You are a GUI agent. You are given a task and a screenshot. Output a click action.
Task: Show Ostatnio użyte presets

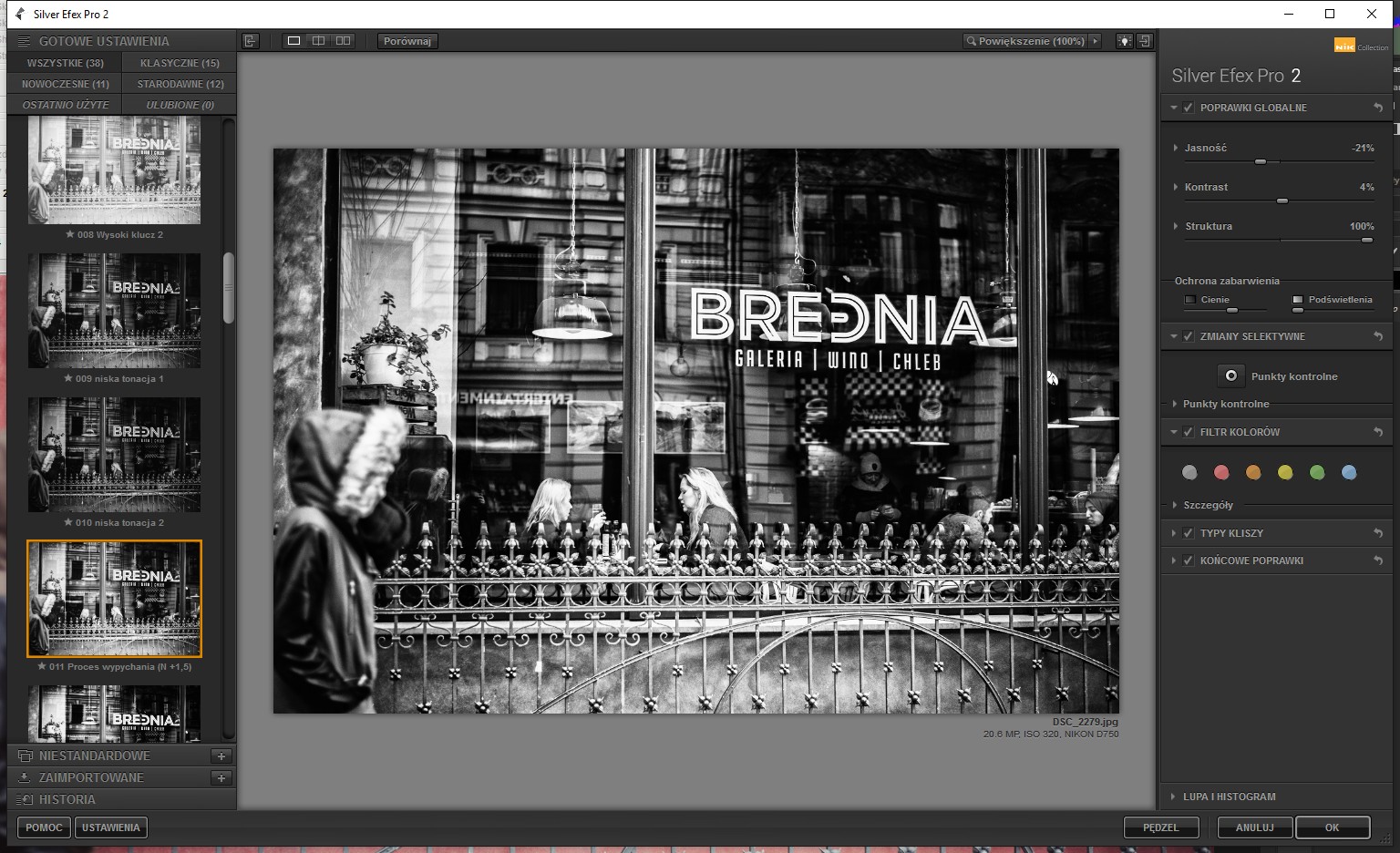[66, 105]
